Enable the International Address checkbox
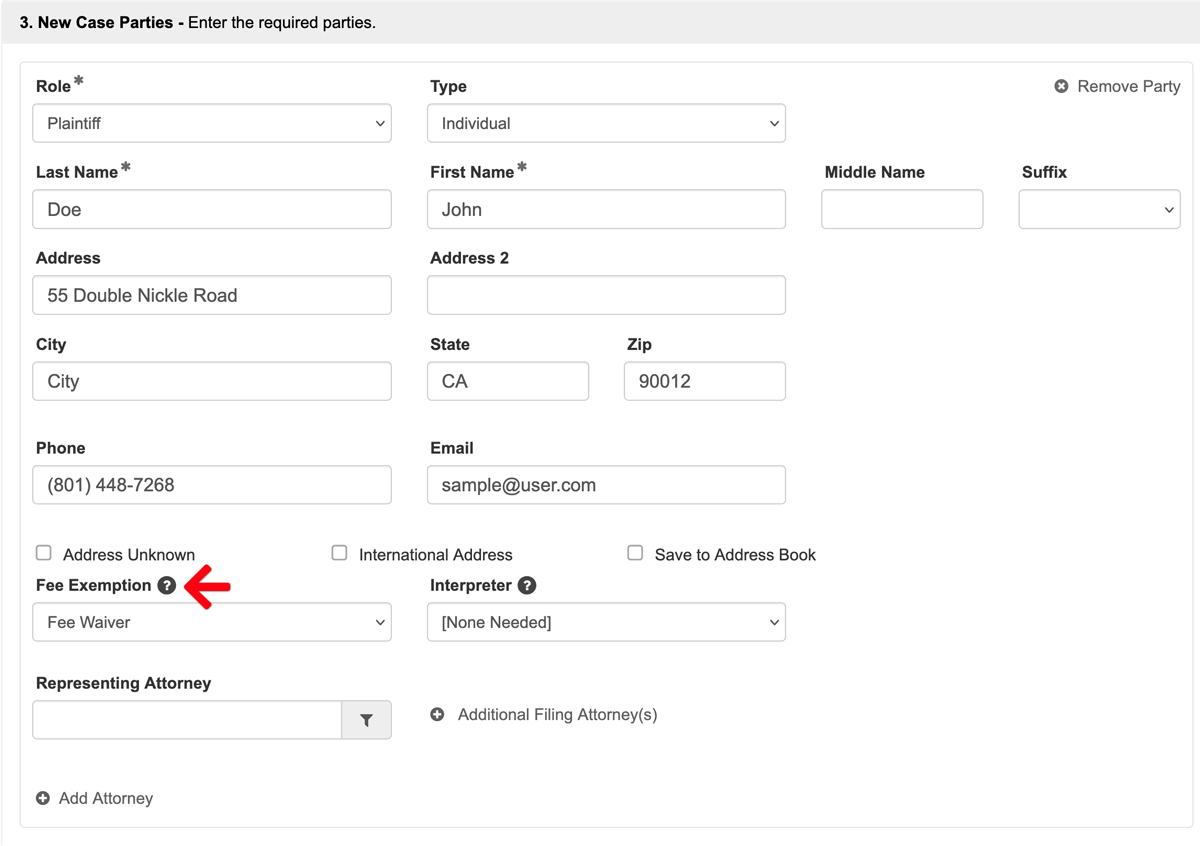Viewport: 1200px width, 846px height. [340, 553]
